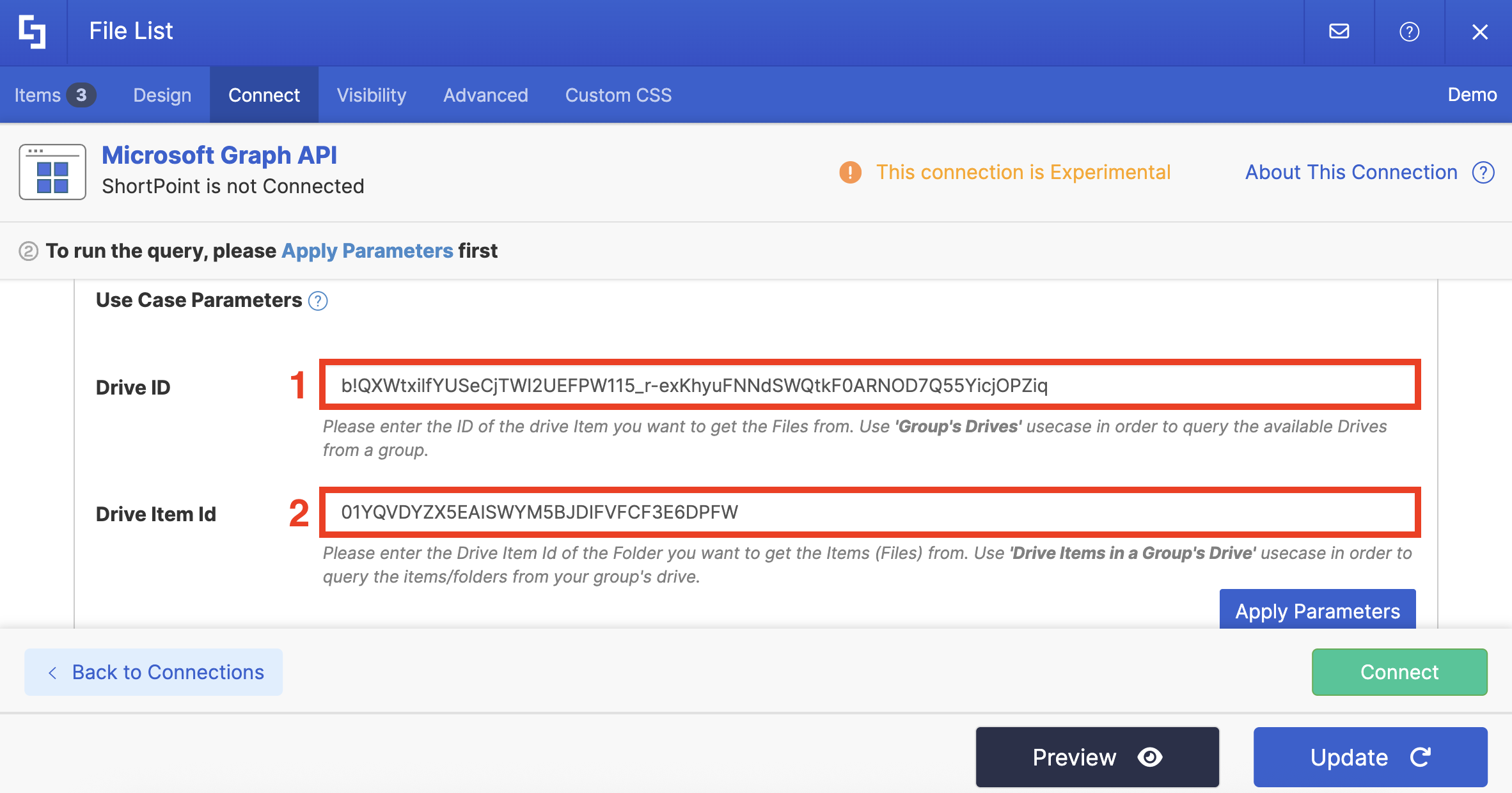Viewport: 1512px width, 793px height.
Task: Switch to the Items tab
Action: (54, 95)
